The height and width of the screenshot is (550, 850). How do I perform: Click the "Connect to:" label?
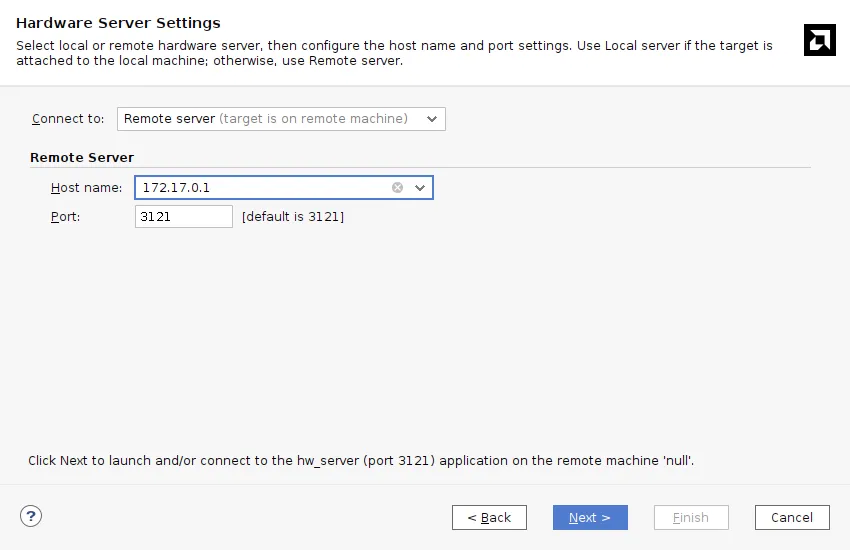pyautogui.click(x=68, y=119)
